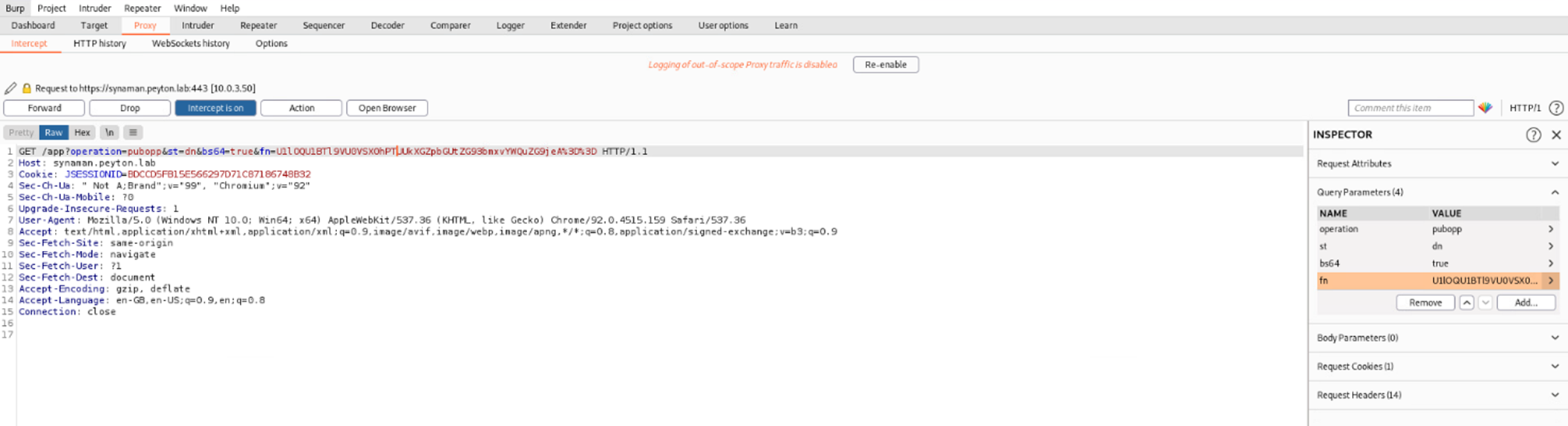Image resolution: width=1568 pixels, height=426 pixels.
Task: Switch to the Comparer tab
Action: coord(451,25)
